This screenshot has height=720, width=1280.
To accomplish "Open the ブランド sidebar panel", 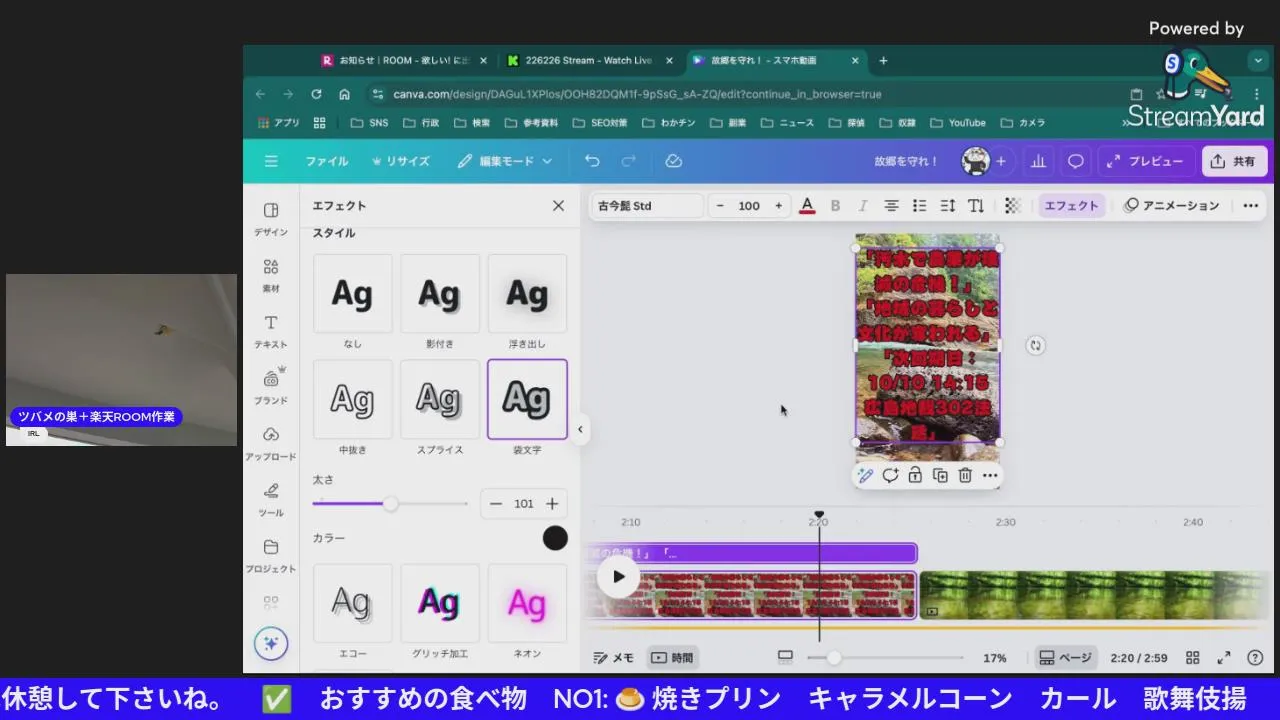I will click(x=271, y=386).
